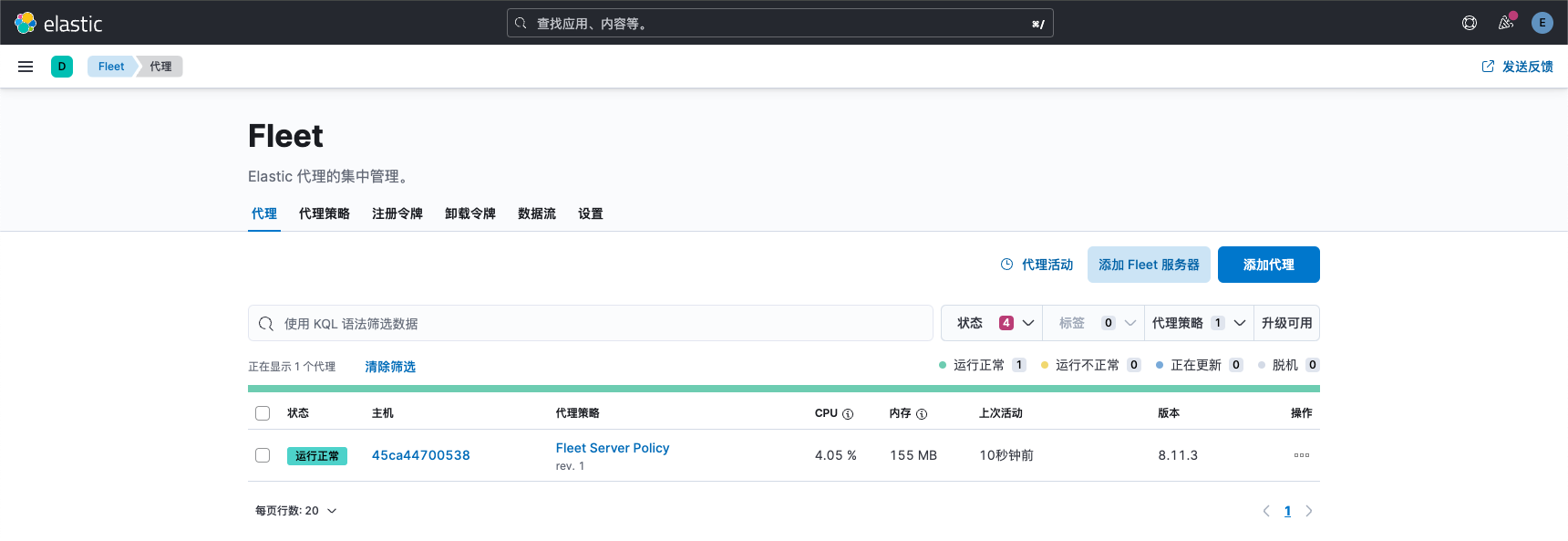Click the magnifier icon in KQL filter
Viewport: 1568px width, 541px height.
(265, 324)
